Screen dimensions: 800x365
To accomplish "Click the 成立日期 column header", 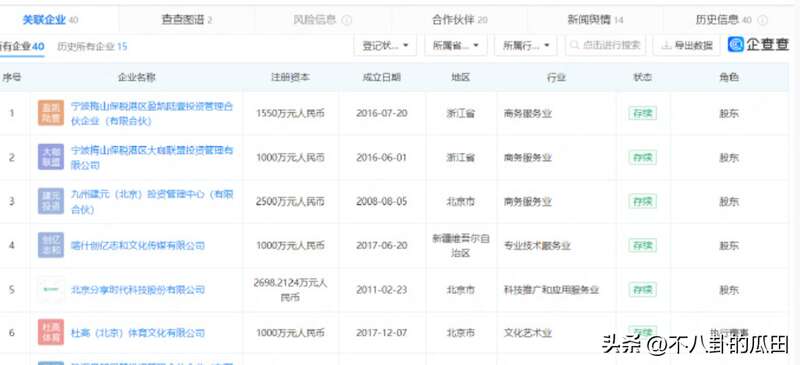I will tap(382, 78).
